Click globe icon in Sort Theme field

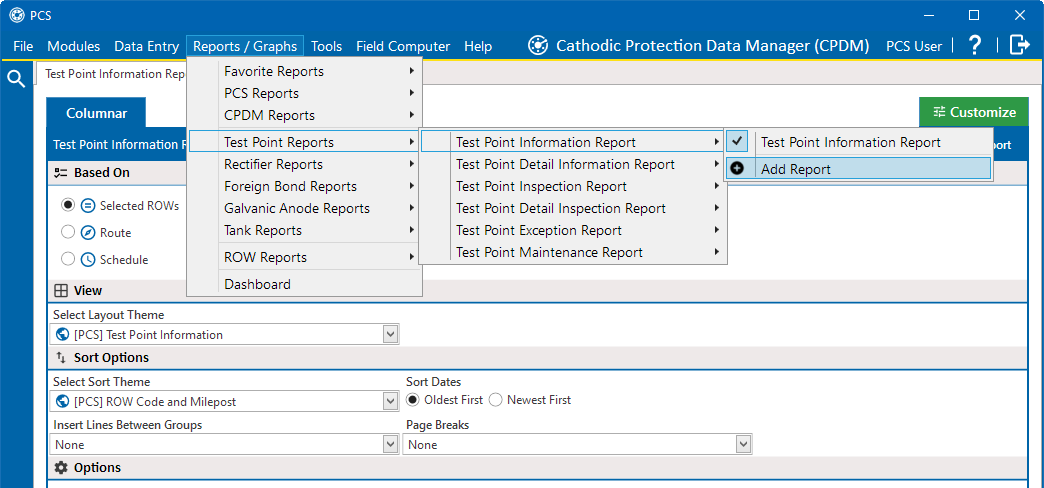[x=63, y=401]
